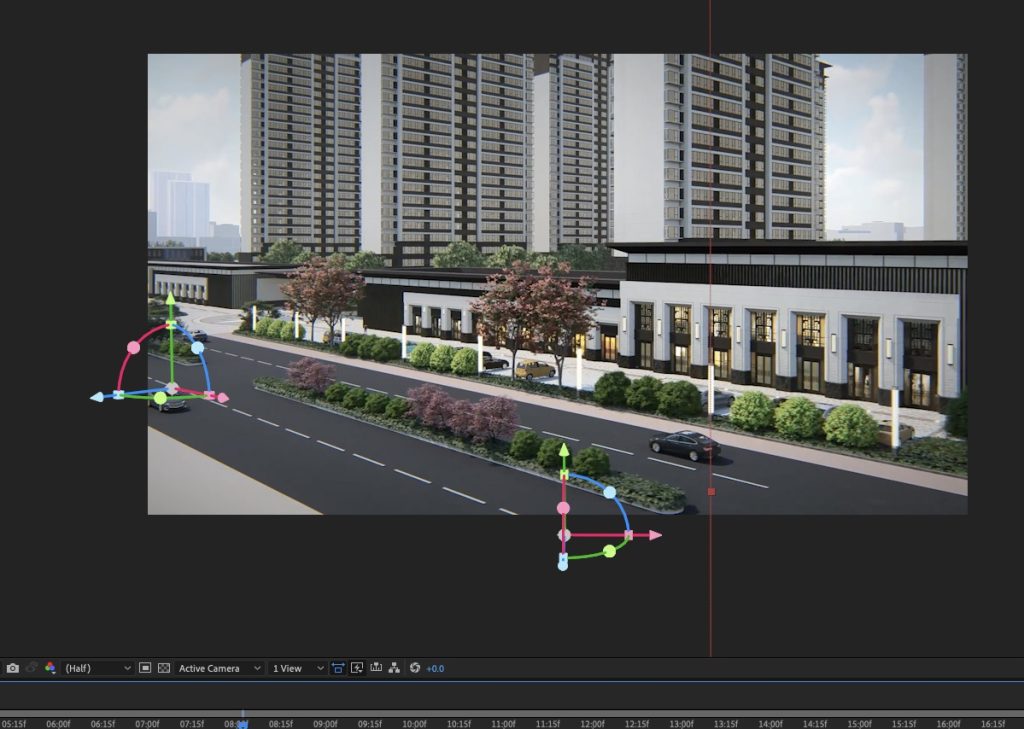
Task: Take a snapshot with the camera icon
Action: [12, 668]
